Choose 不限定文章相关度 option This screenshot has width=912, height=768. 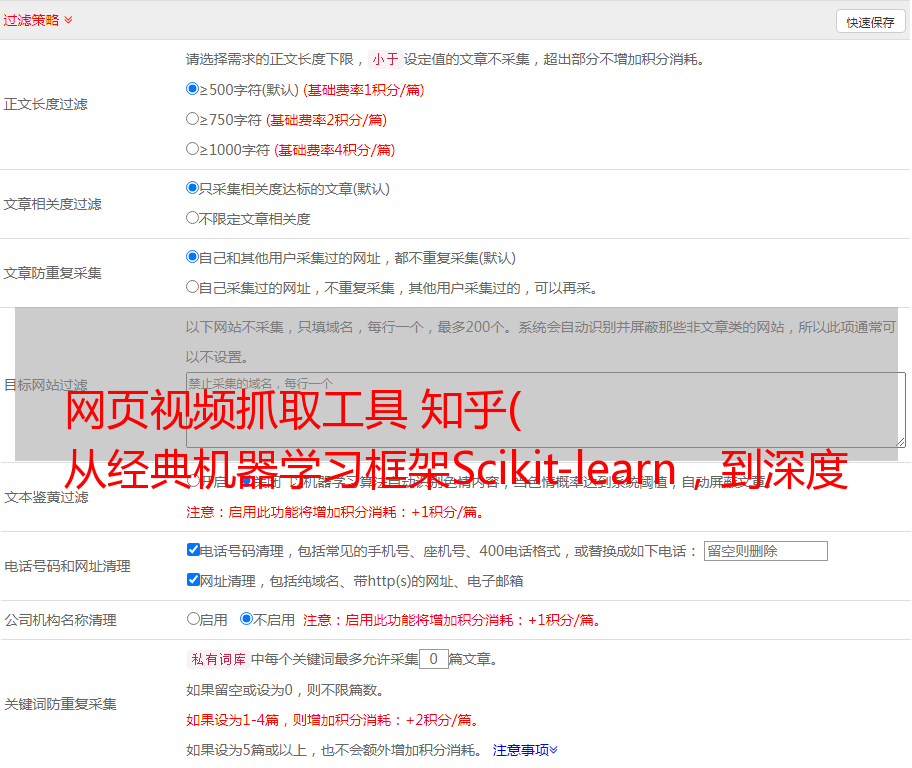click(x=192, y=218)
